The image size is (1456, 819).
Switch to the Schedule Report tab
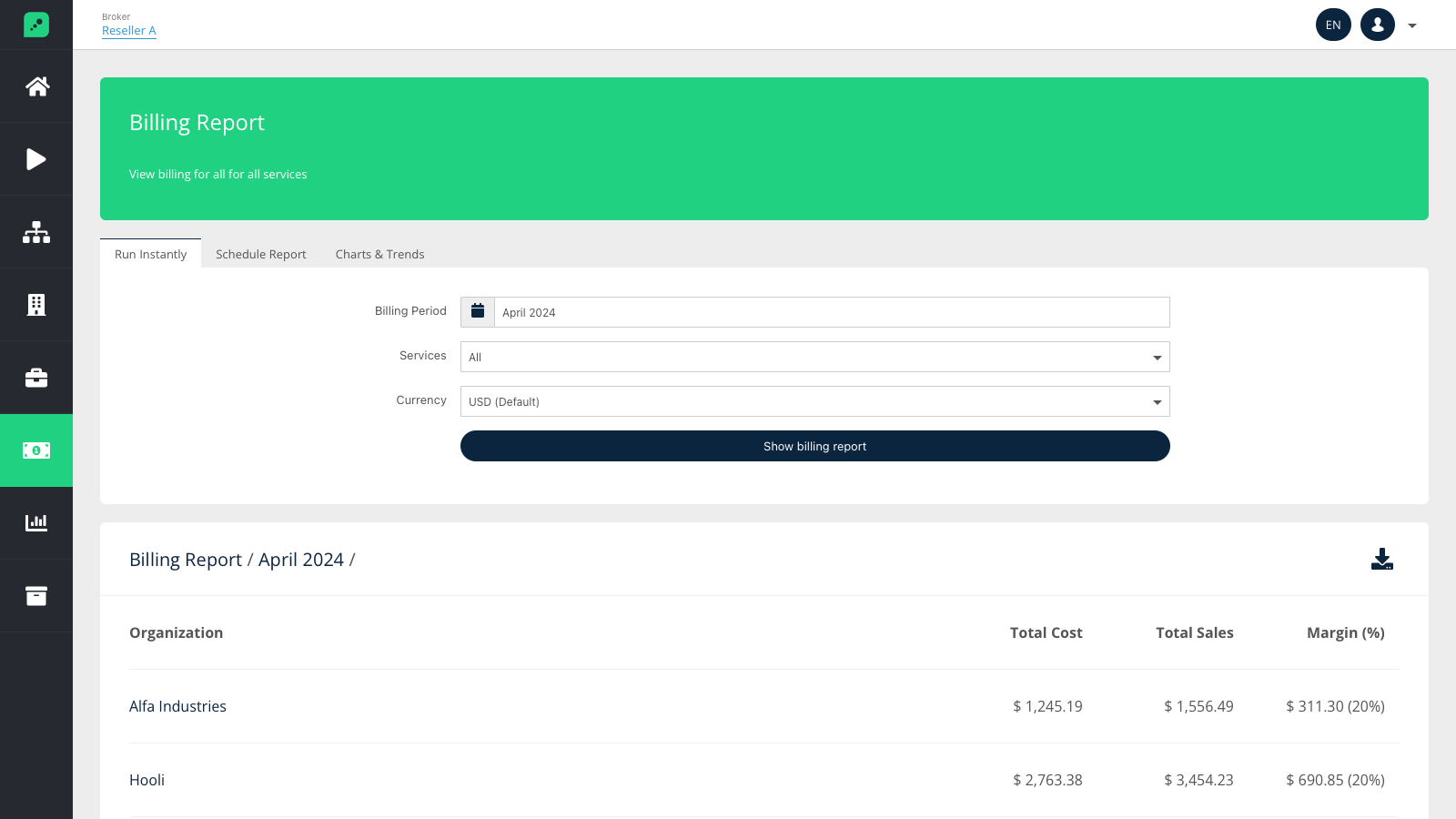click(x=260, y=254)
